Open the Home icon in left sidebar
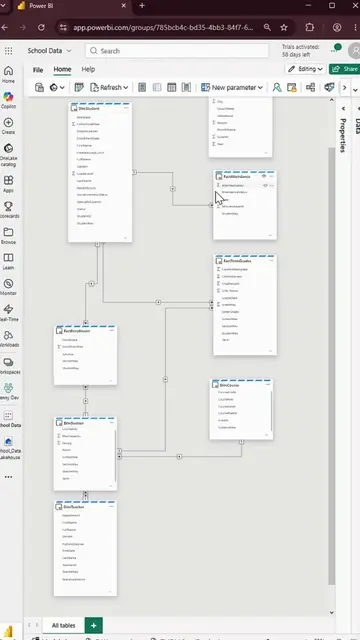Screen dimensions: 360x640 click(x=8, y=74)
